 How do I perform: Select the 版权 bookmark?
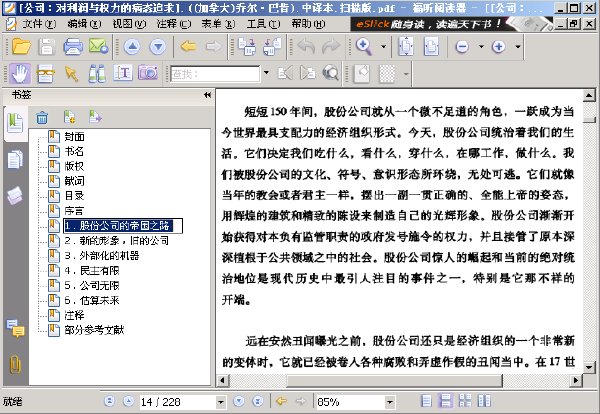74,166
